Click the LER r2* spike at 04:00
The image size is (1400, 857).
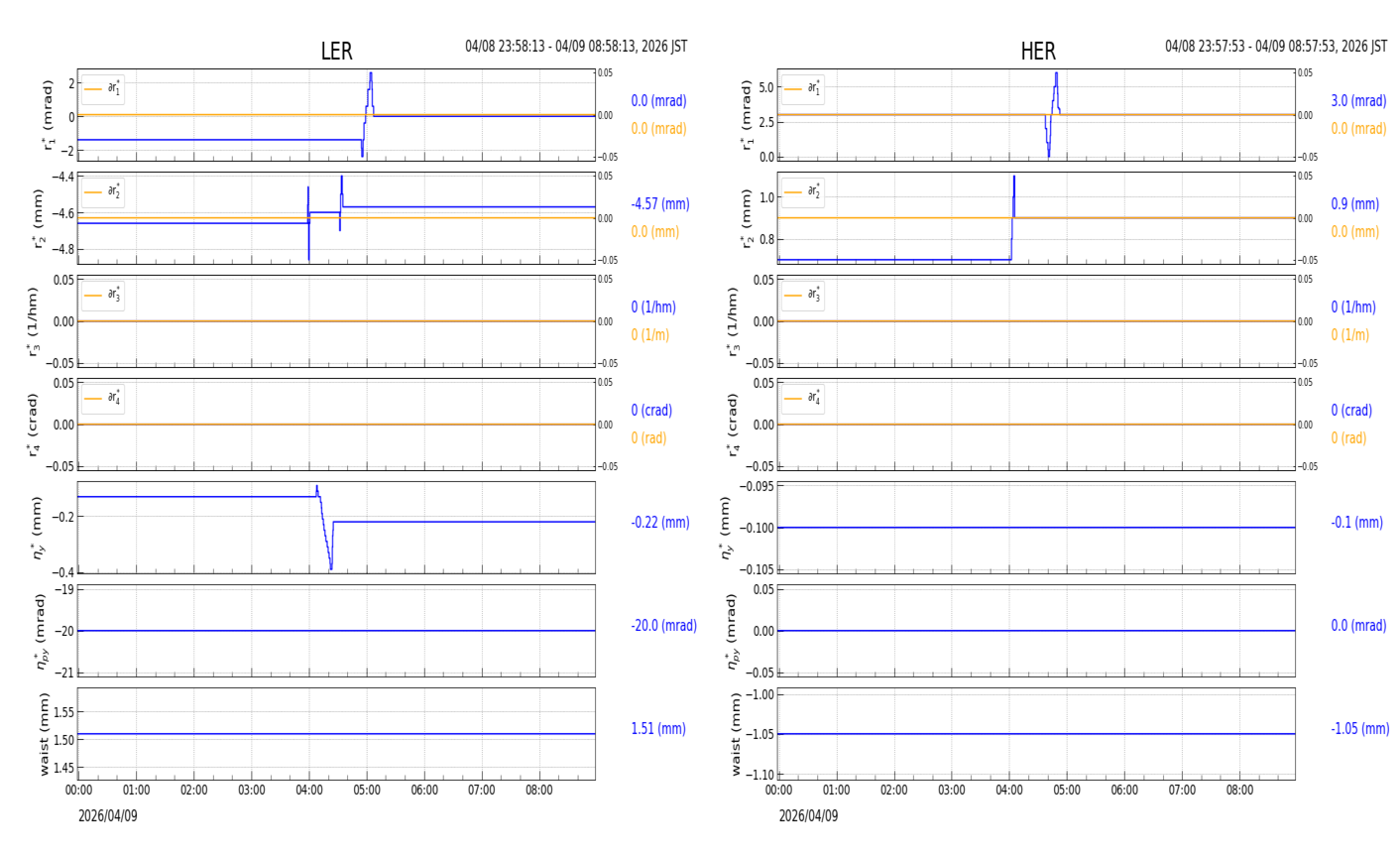point(308,223)
